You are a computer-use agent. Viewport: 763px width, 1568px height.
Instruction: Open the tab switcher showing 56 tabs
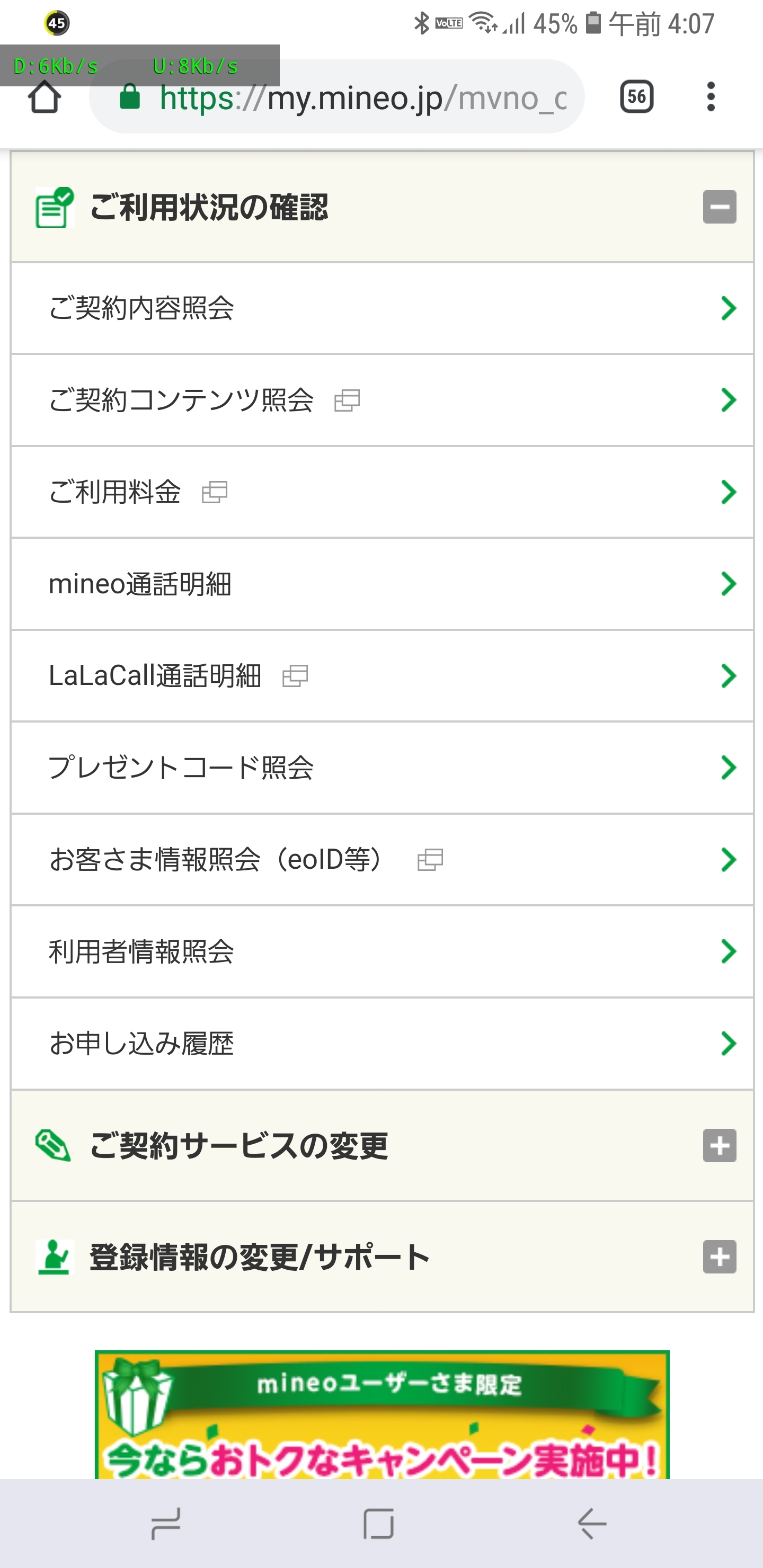(636, 97)
